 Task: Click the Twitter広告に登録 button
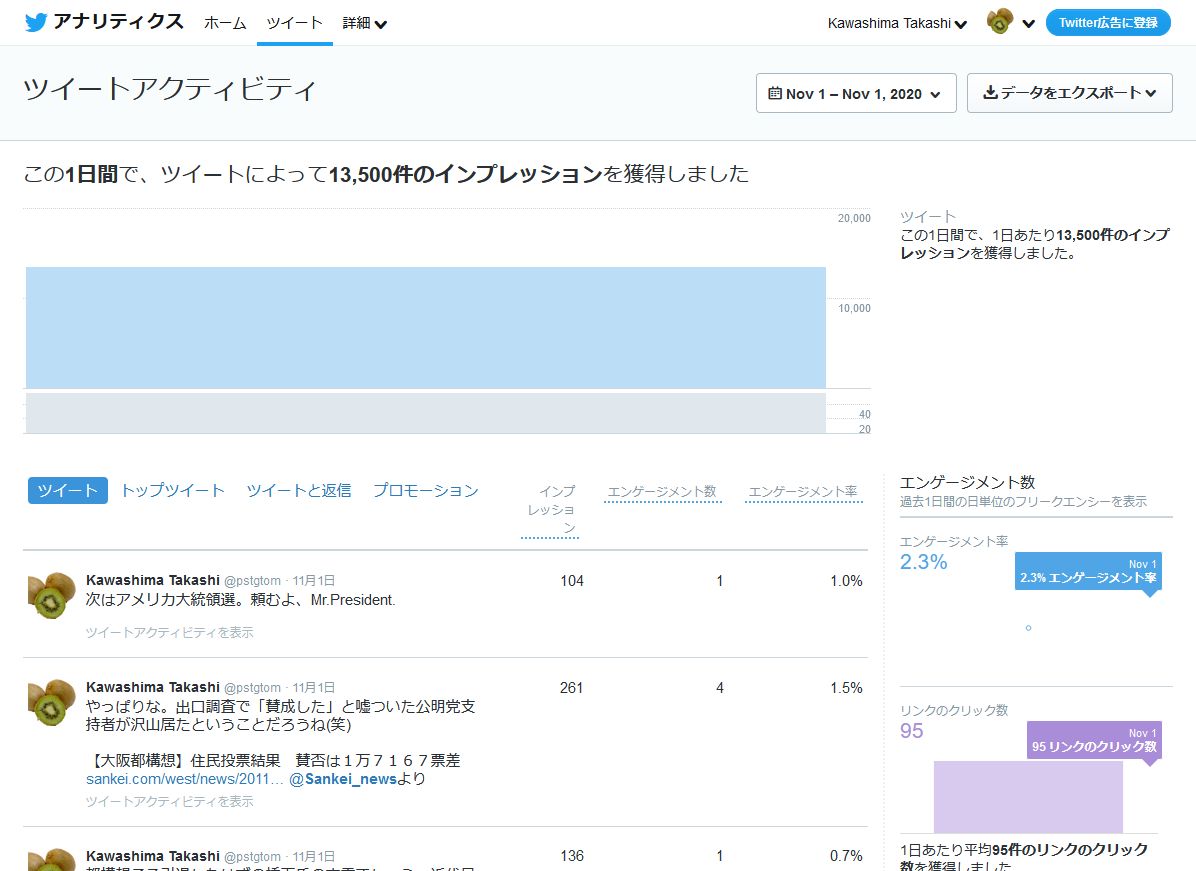pos(1108,23)
